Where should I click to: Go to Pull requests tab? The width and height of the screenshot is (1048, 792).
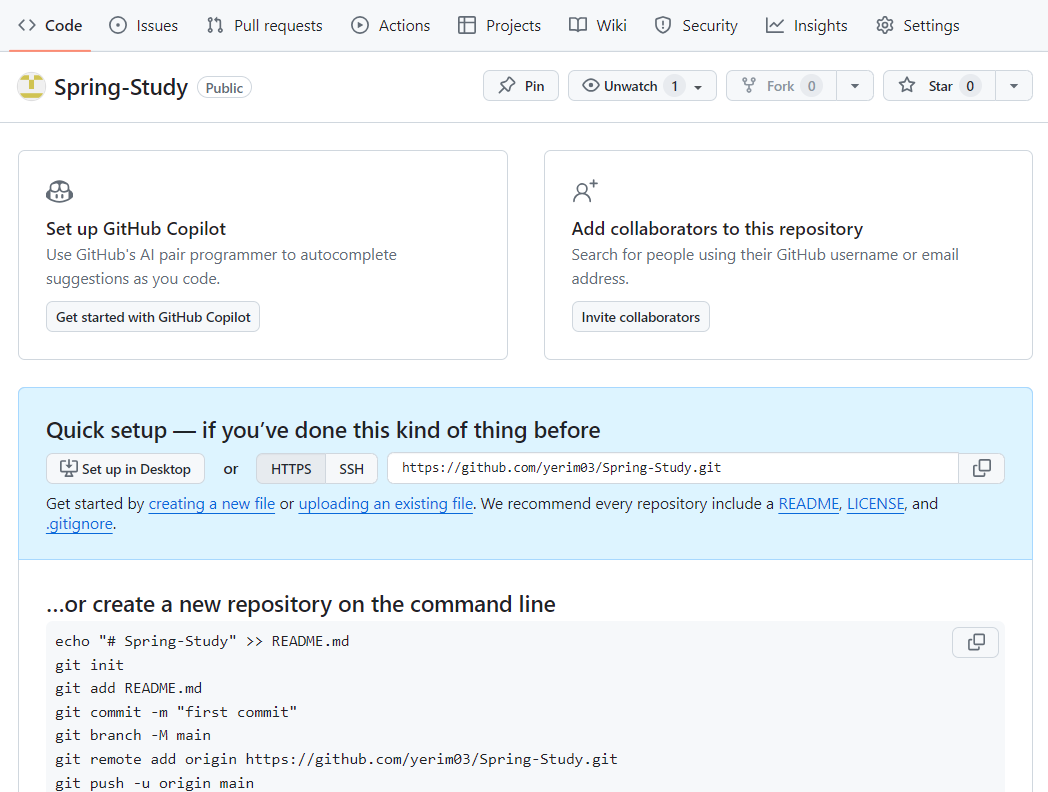click(265, 25)
